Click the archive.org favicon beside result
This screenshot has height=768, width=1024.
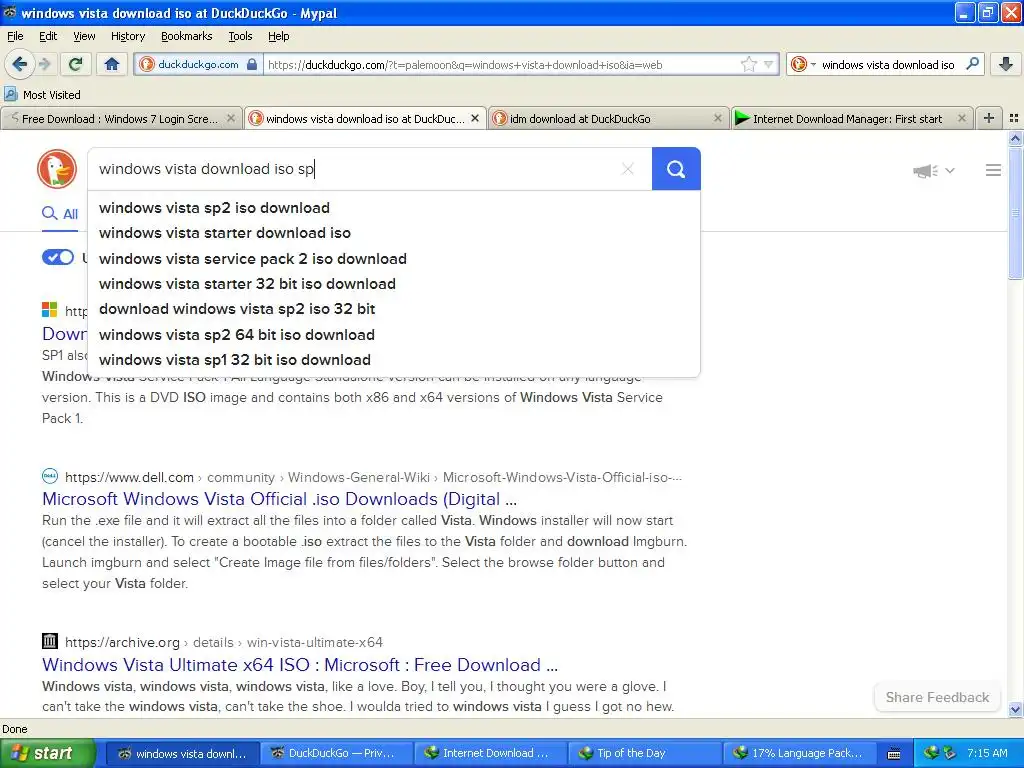coord(50,641)
